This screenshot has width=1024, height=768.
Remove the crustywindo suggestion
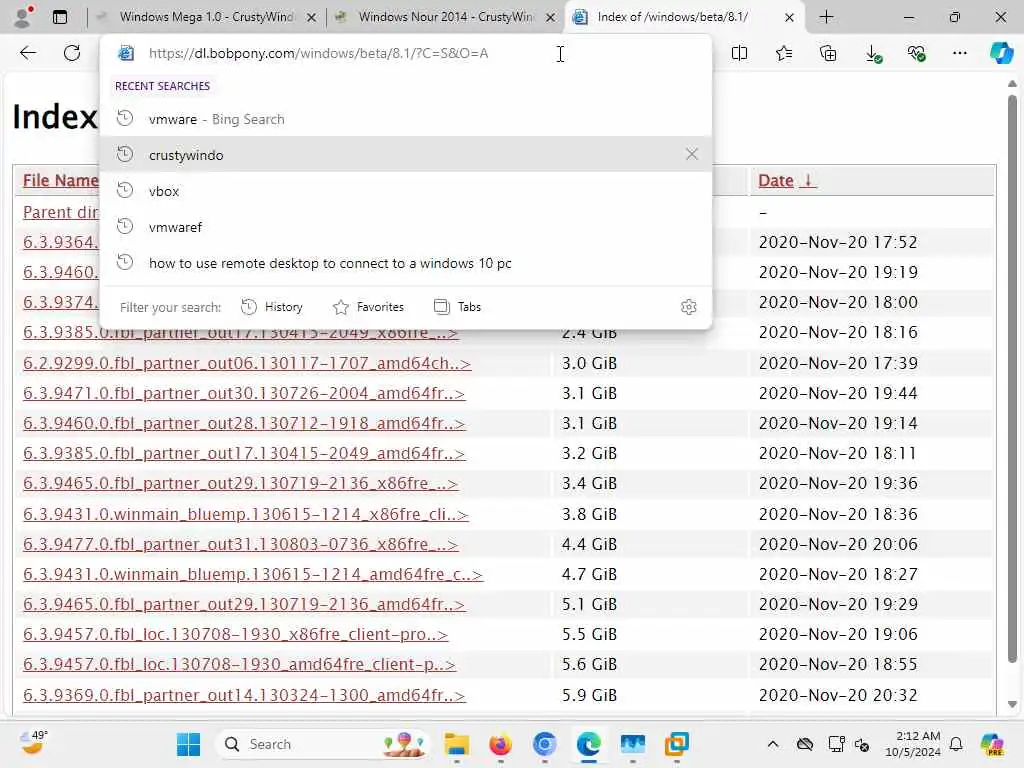click(x=692, y=154)
